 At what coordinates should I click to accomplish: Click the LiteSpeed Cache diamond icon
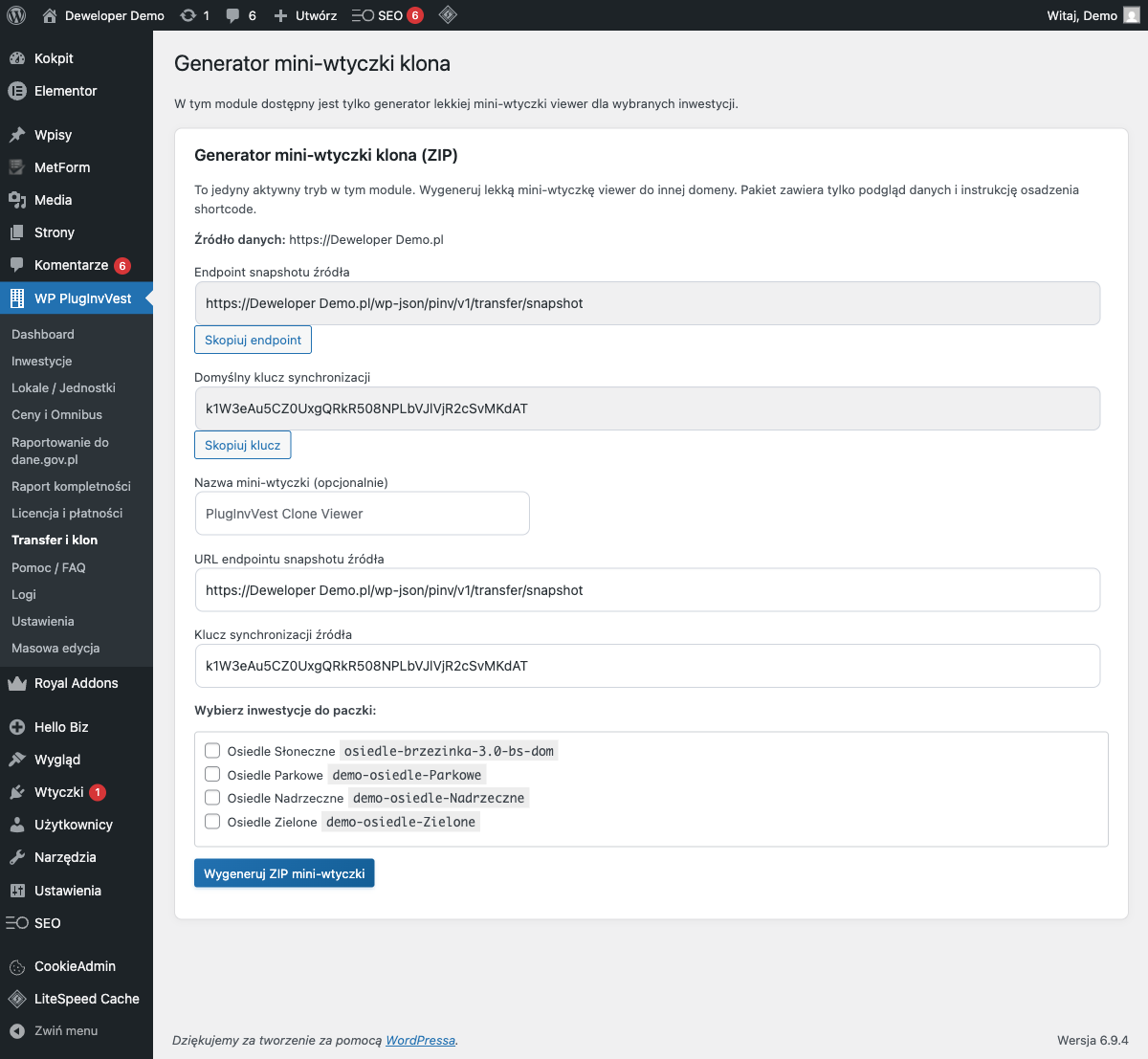coord(19,999)
